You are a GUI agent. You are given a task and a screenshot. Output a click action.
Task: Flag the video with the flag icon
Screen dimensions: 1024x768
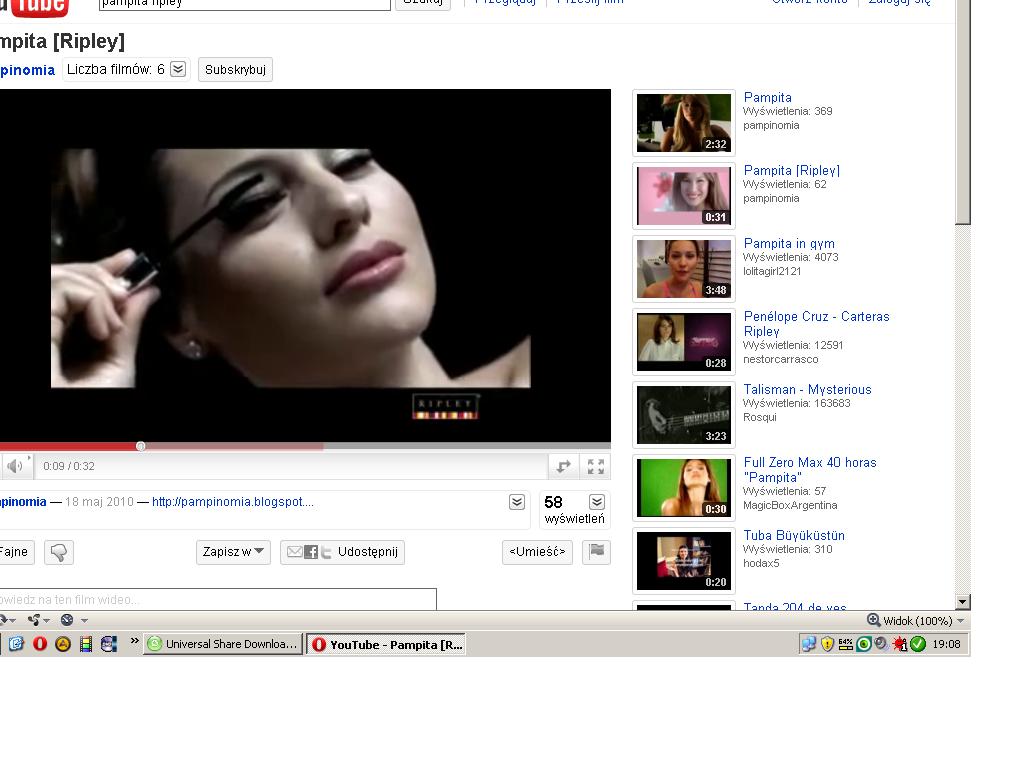[x=596, y=551]
